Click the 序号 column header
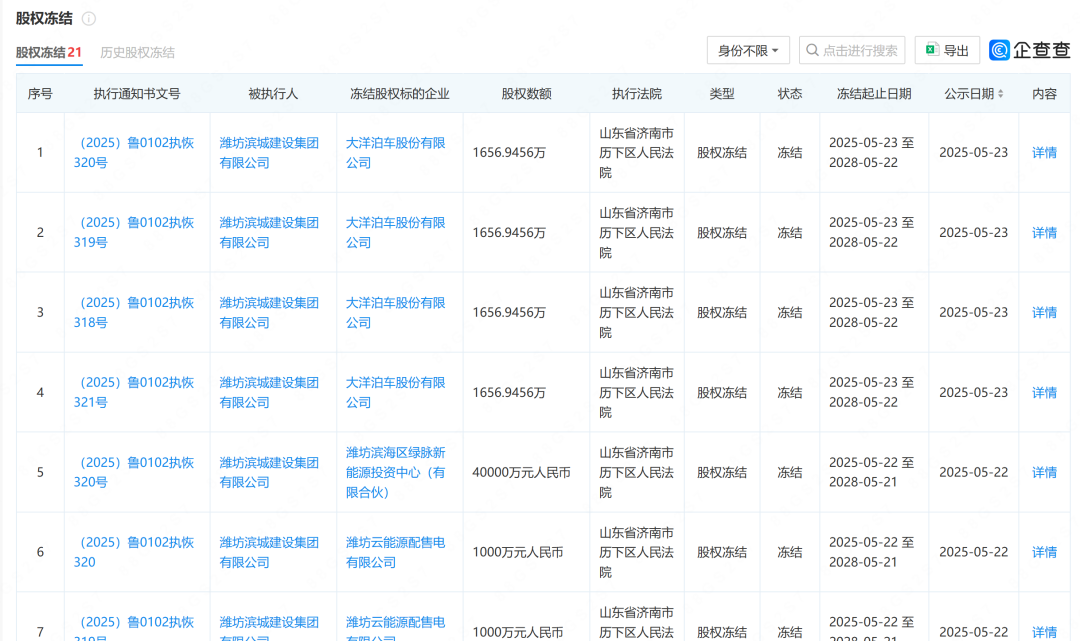This screenshot has width=1080, height=641. coord(40,94)
